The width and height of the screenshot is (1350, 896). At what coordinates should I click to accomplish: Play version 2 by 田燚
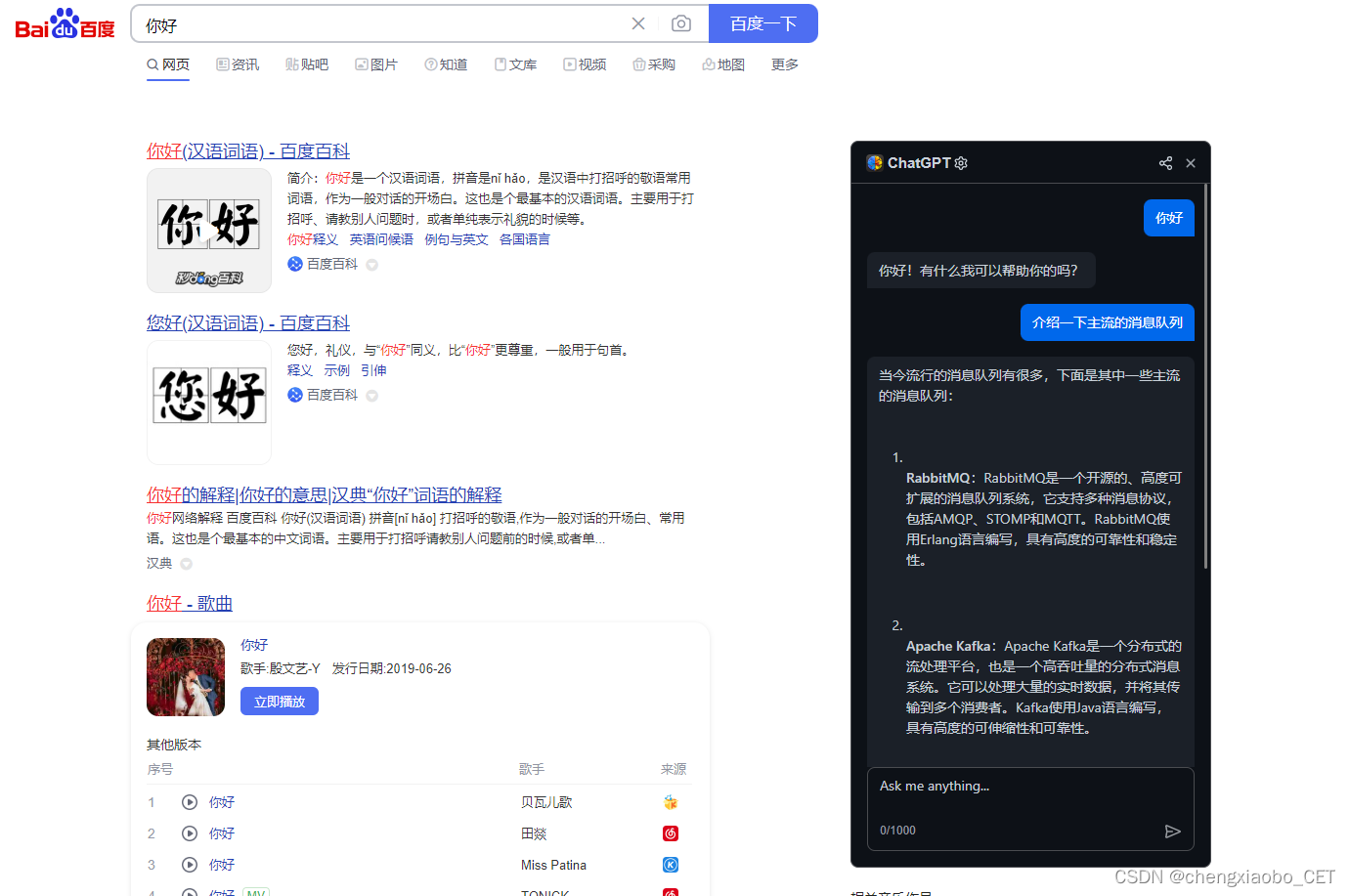(190, 833)
